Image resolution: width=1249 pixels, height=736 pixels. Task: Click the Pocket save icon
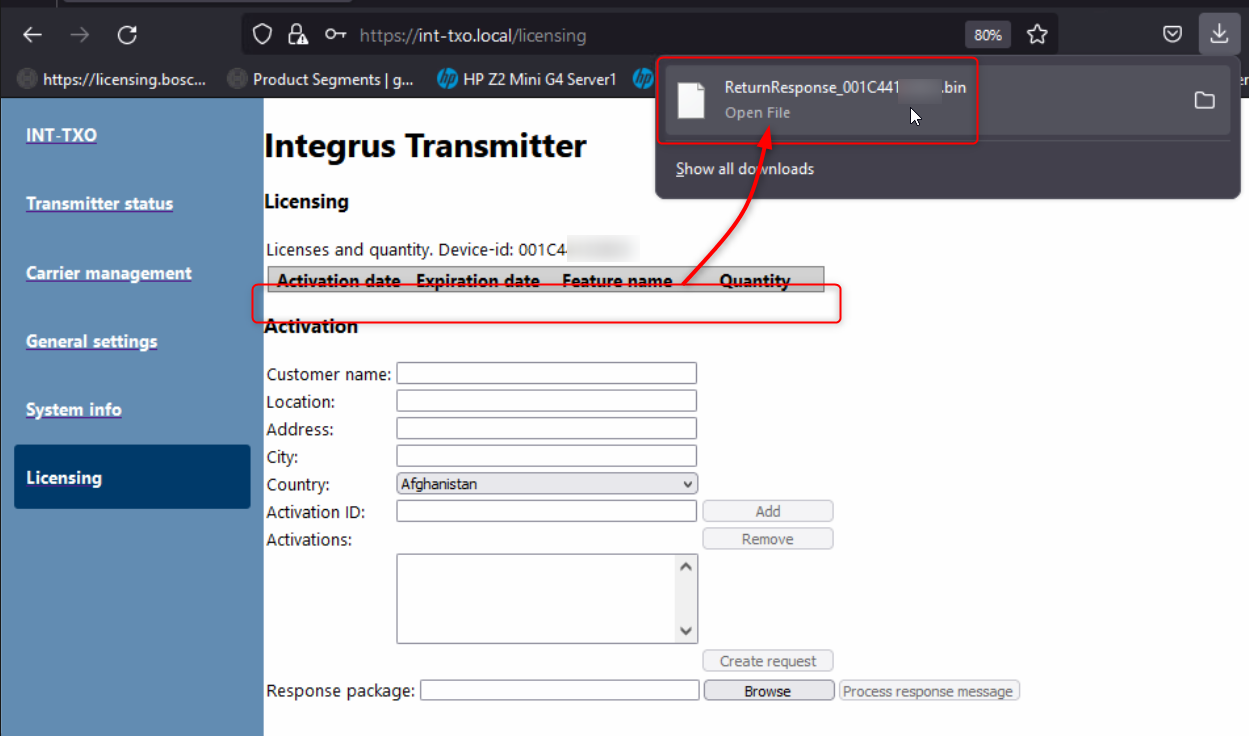click(1173, 35)
